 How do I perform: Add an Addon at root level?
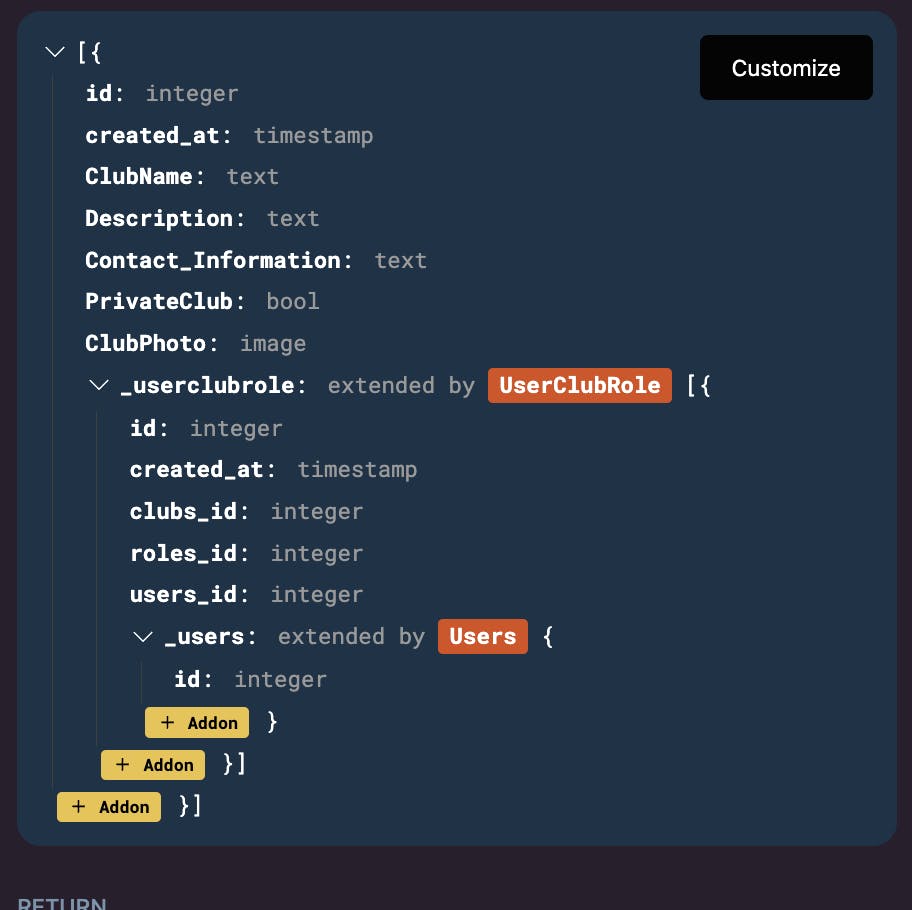tap(109, 806)
